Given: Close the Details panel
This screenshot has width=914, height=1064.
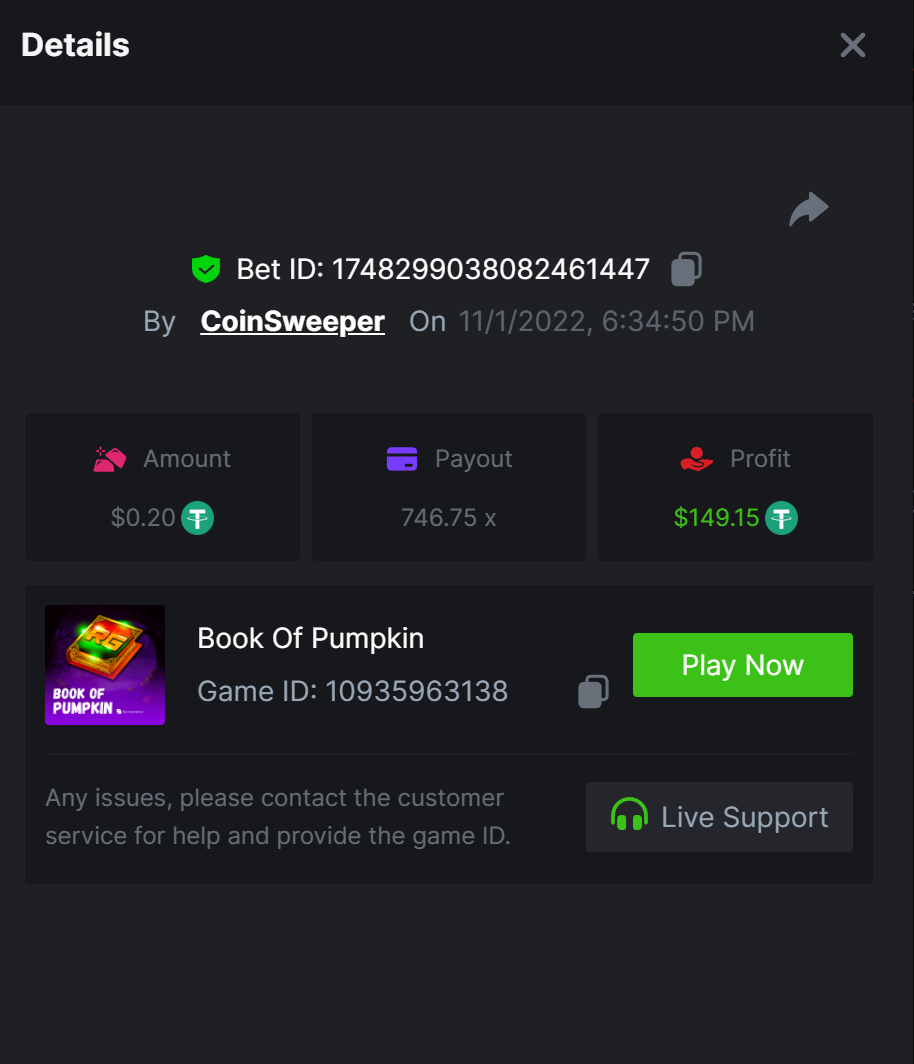Looking at the screenshot, I should [x=852, y=45].
